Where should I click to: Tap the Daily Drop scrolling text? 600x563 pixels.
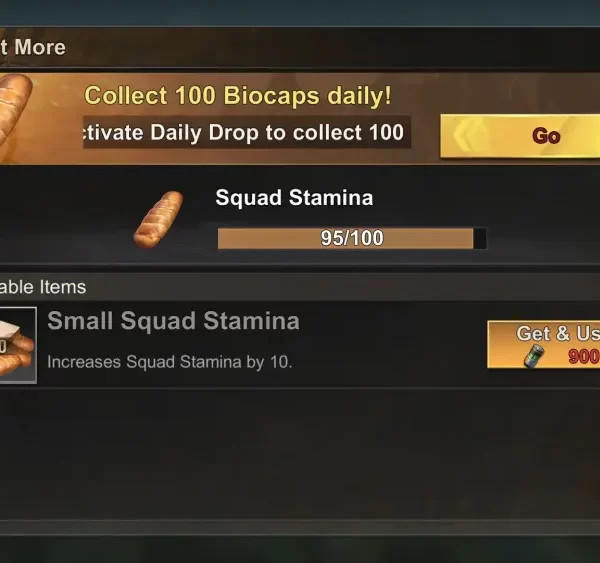(247, 132)
